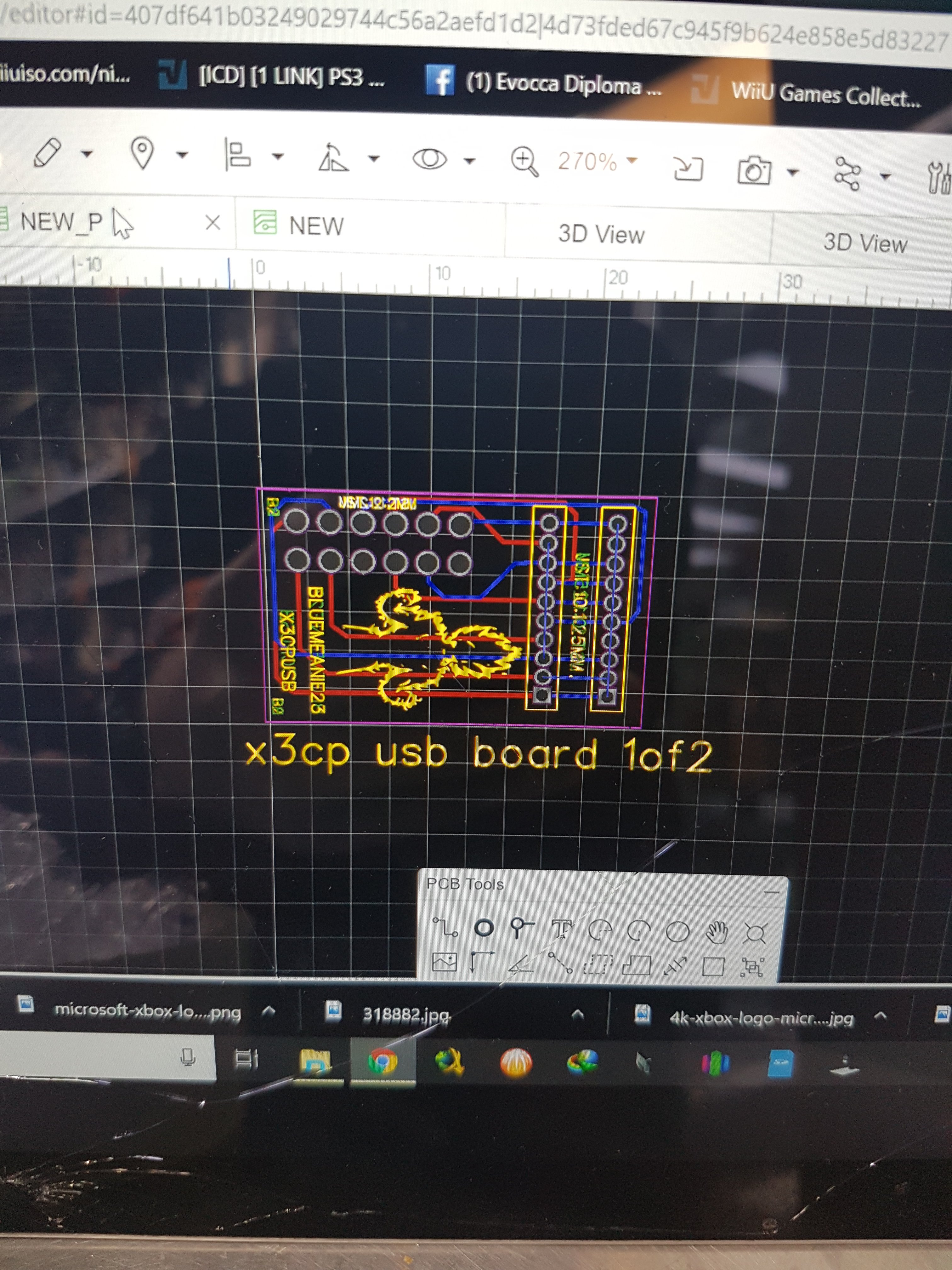Click the rotate and flip toolbar icon
Viewport: 952px width, 1270px height.
click(333, 157)
